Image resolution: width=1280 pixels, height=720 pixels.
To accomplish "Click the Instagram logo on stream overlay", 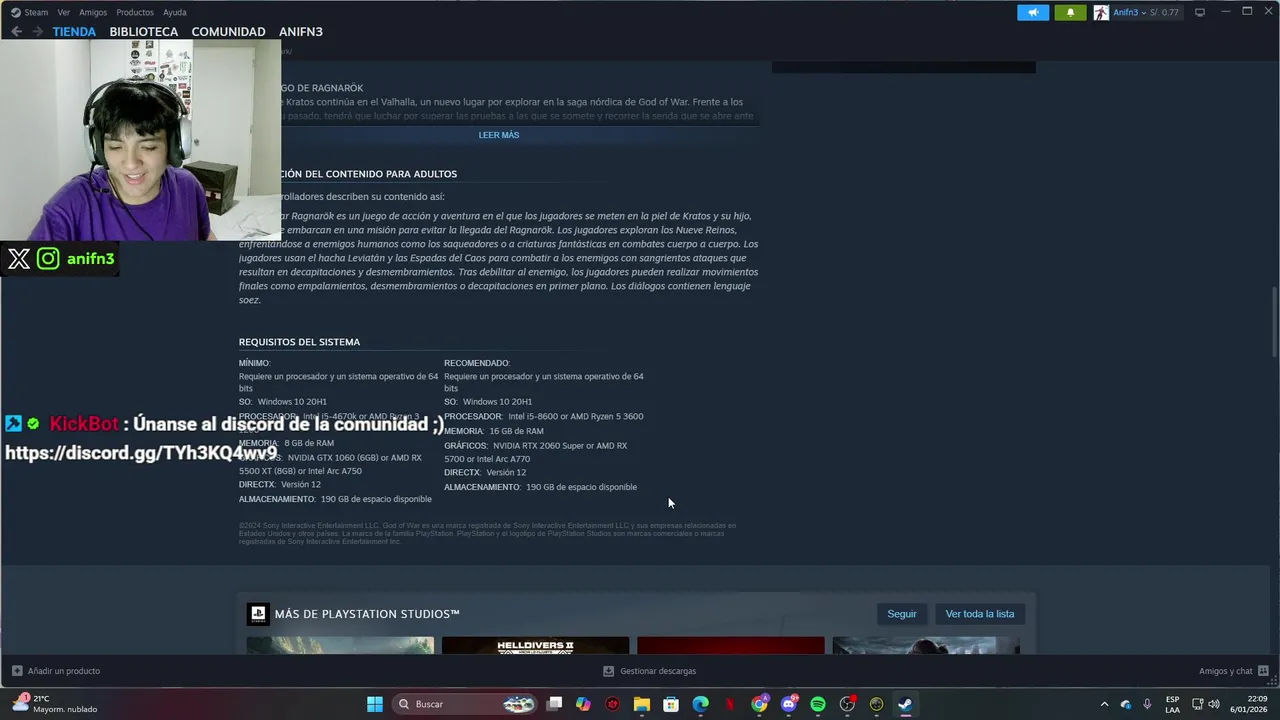I will tap(48, 259).
